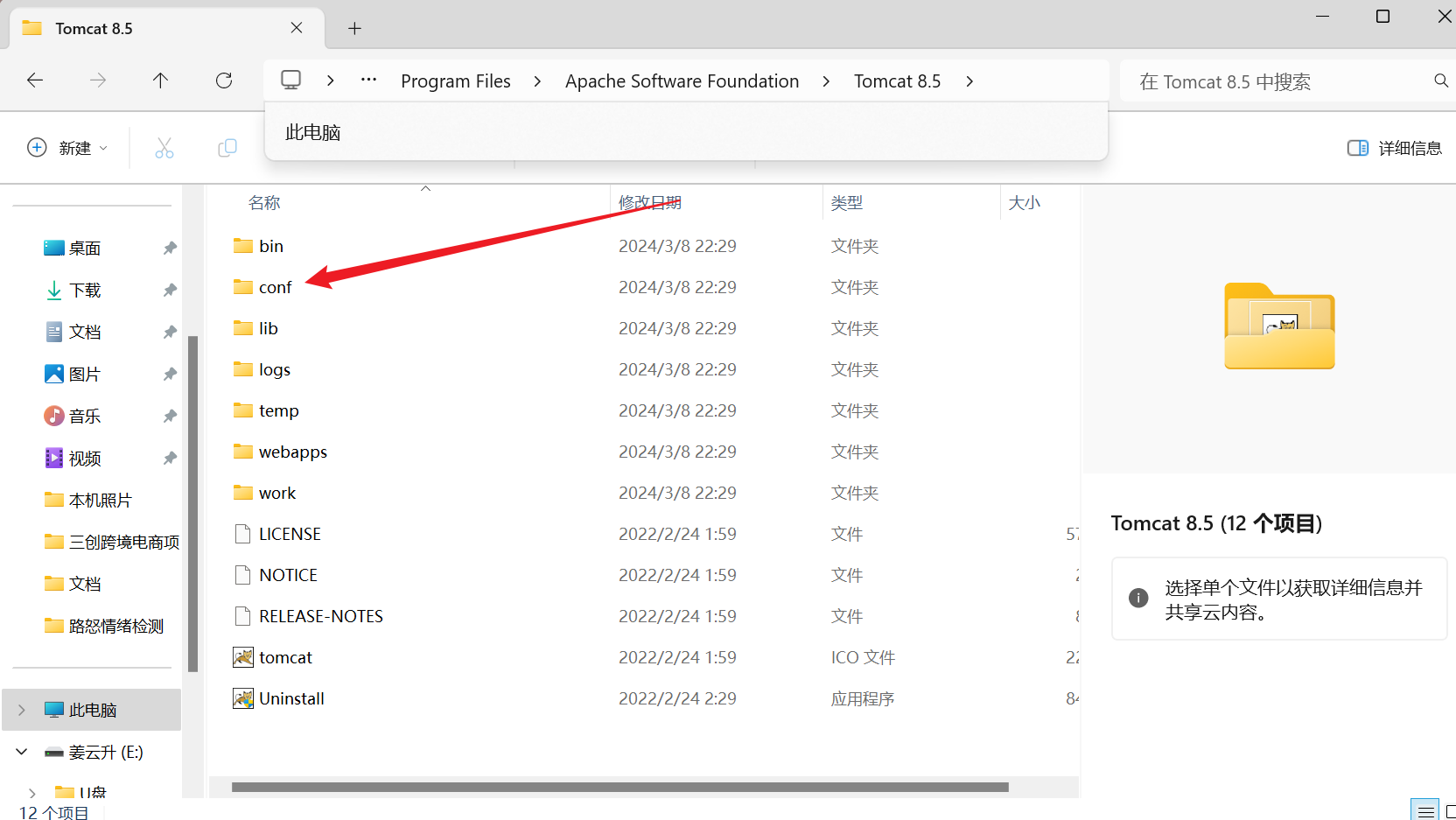Open 图片 in the sidebar
The width and height of the screenshot is (1456, 820).
(85, 374)
